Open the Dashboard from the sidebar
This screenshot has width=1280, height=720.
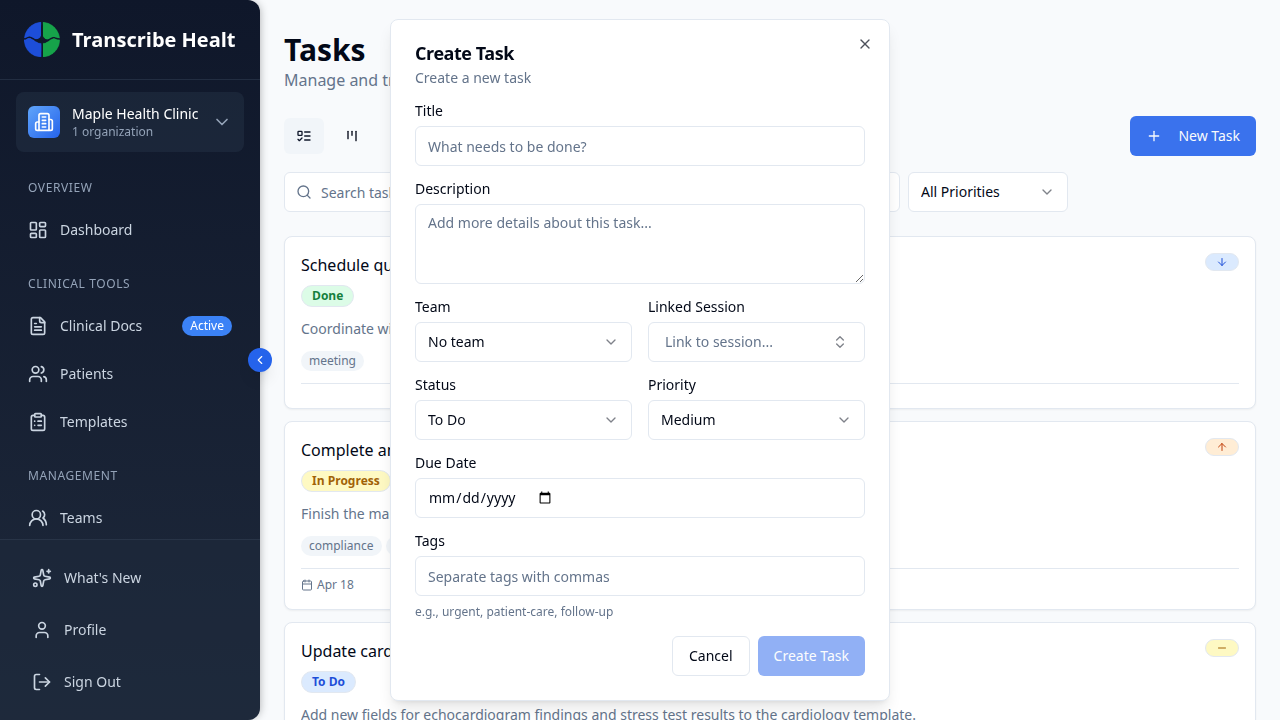pos(95,229)
